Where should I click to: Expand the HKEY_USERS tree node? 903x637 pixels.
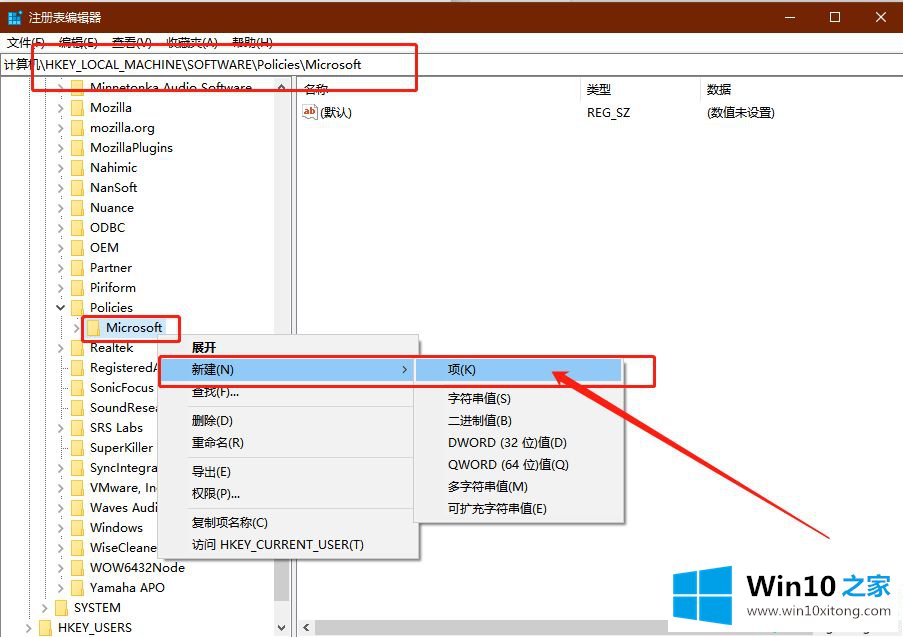[28, 628]
